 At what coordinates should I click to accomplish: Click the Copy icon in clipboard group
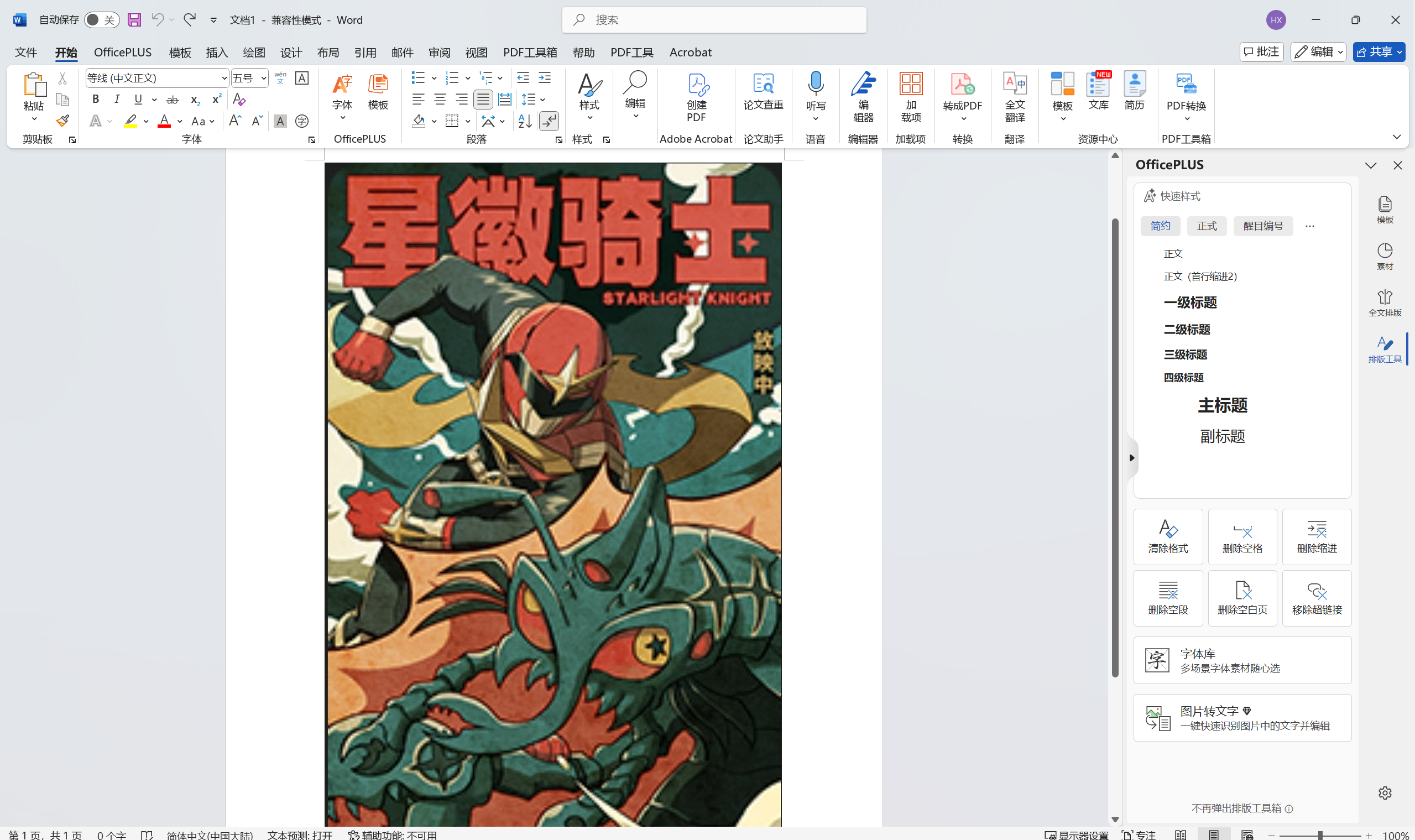(62, 100)
